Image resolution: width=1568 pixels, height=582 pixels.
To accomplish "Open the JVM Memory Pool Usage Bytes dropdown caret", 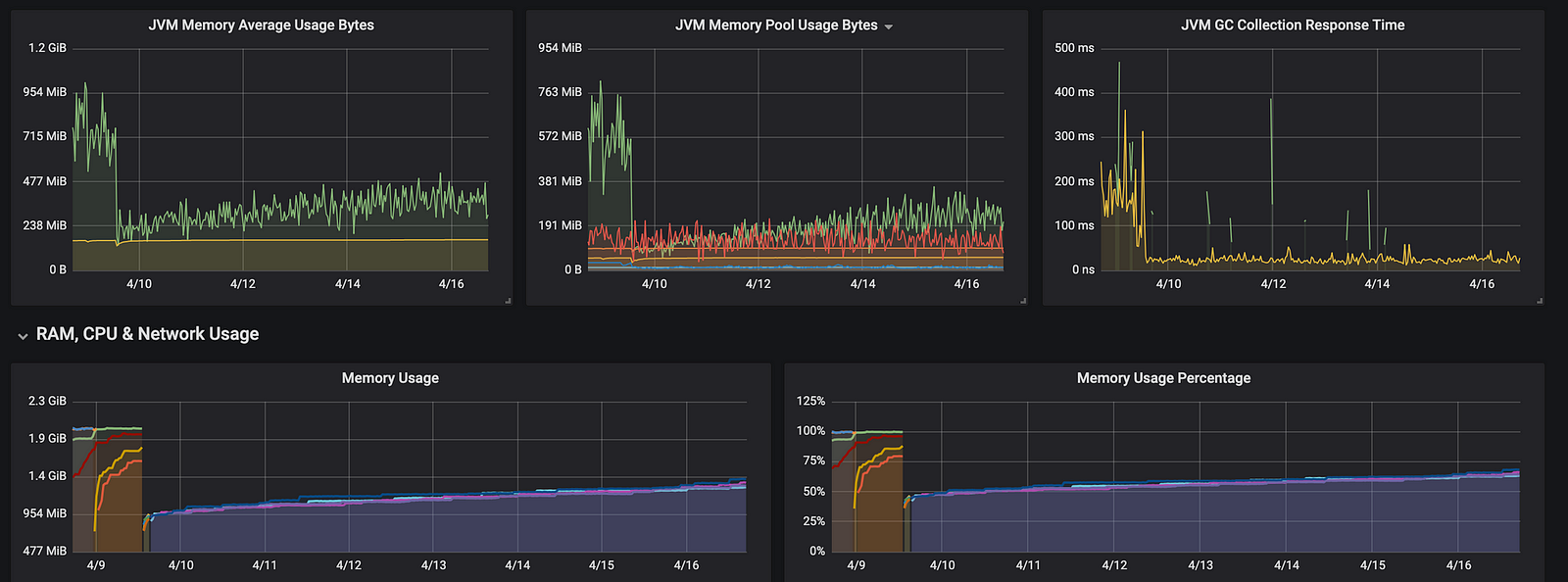I will 889,26.
